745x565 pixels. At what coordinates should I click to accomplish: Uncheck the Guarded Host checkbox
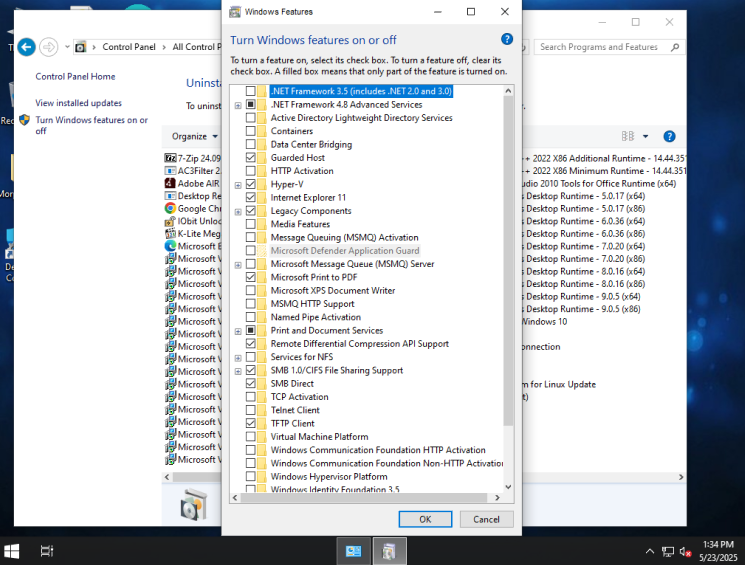click(250, 157)
